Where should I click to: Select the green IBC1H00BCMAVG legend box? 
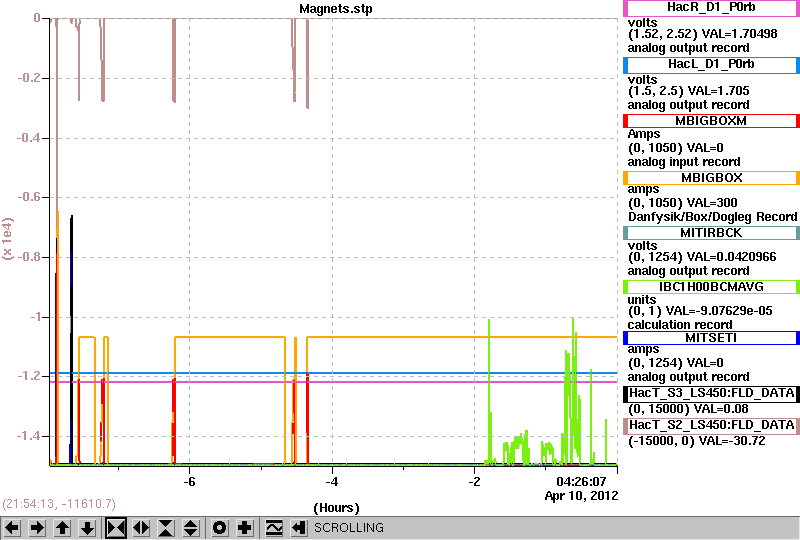(711, 287)
